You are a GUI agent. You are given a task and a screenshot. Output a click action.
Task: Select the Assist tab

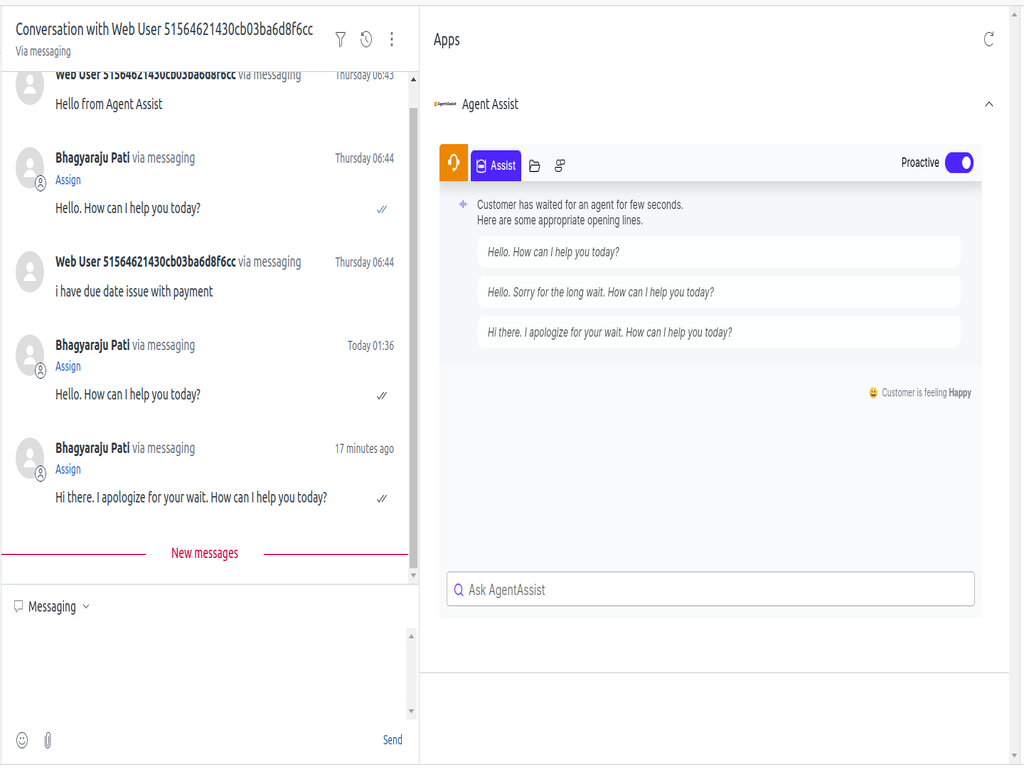(496, 166)
